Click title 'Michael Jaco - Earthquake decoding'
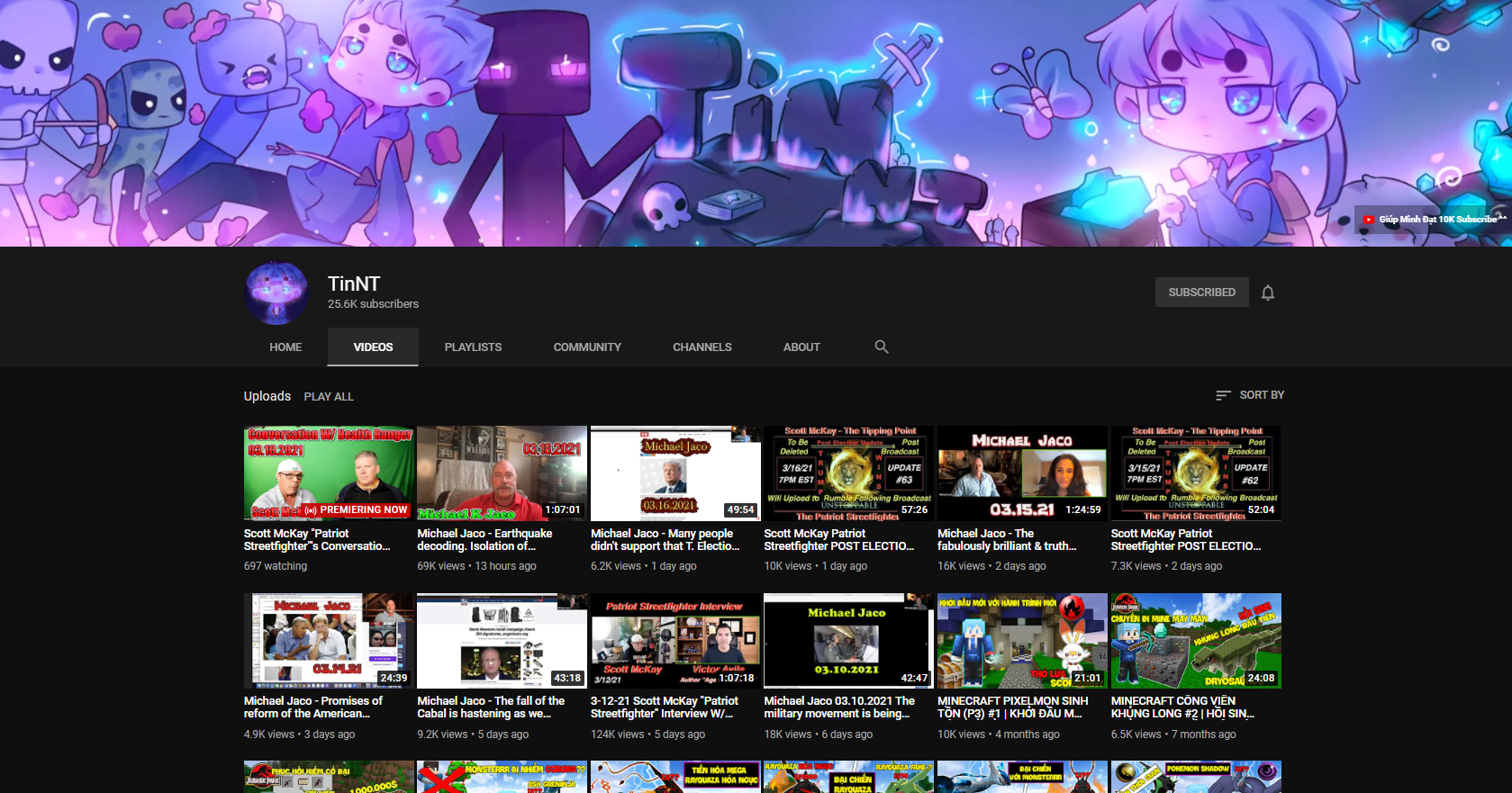 click(x=484, y=540)
